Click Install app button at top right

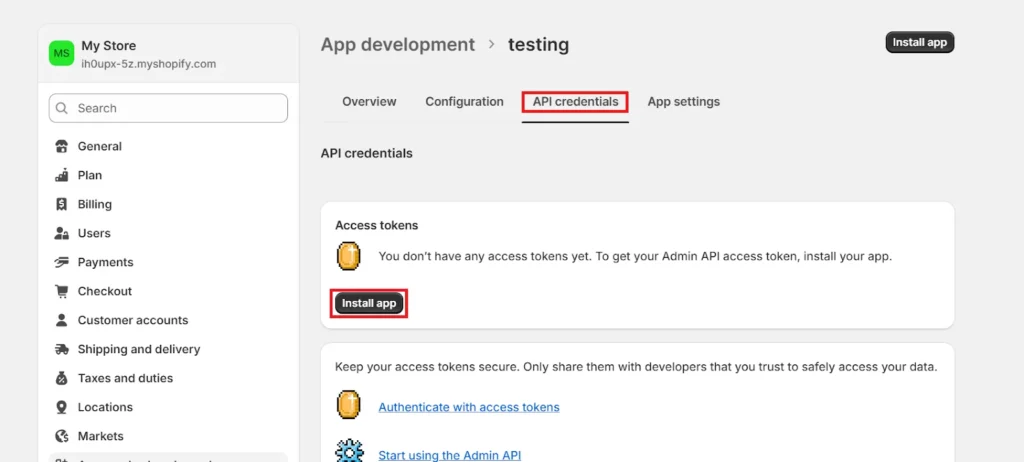[919, 42]
